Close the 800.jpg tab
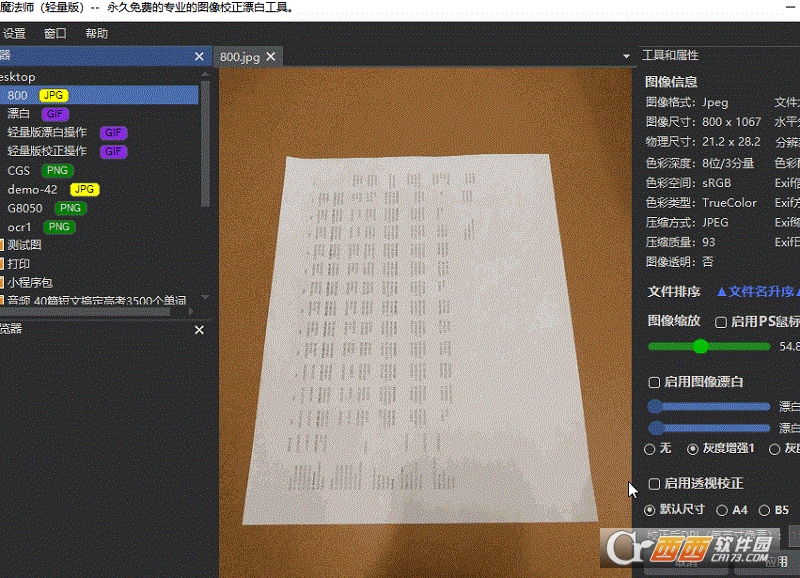 pos(271,57)
